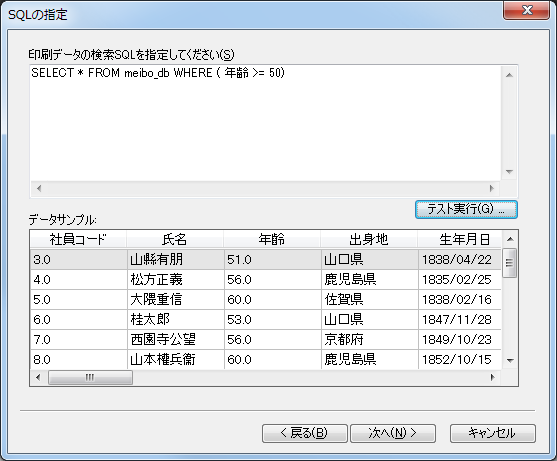This screenshot has height=461, width=557.
Task: Select the 社員コード column header
Action: point(78,239)
